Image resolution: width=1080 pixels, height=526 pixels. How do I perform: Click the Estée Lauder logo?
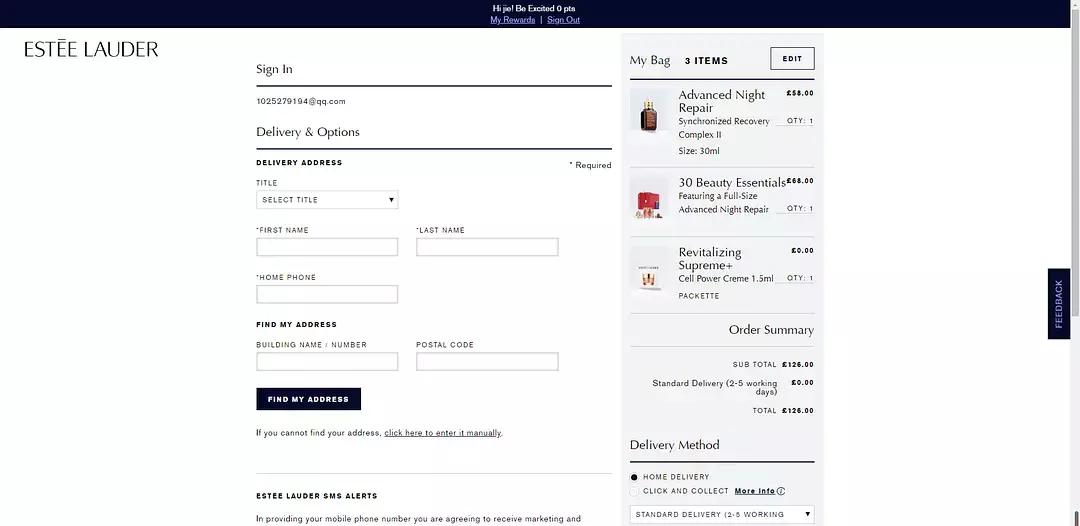tap(91, 49)
